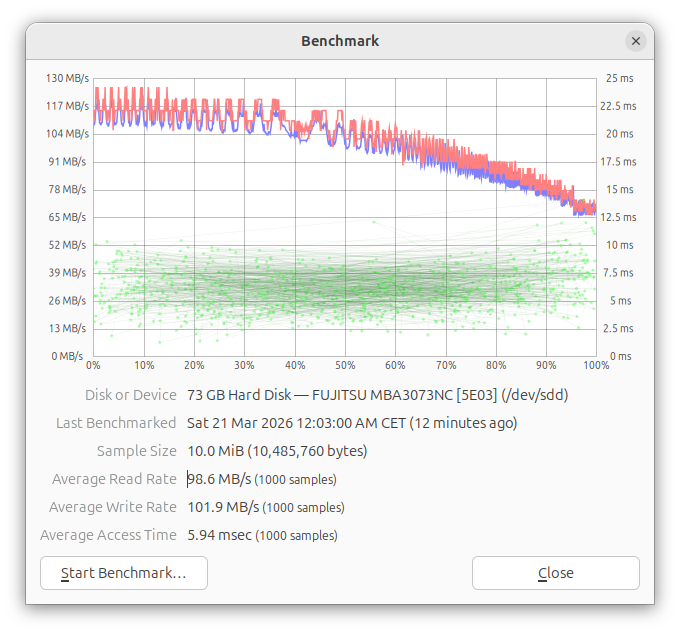Click the 65 MB/s label on left axis
This screenshot has width=680, height=633.
(68, 217)
